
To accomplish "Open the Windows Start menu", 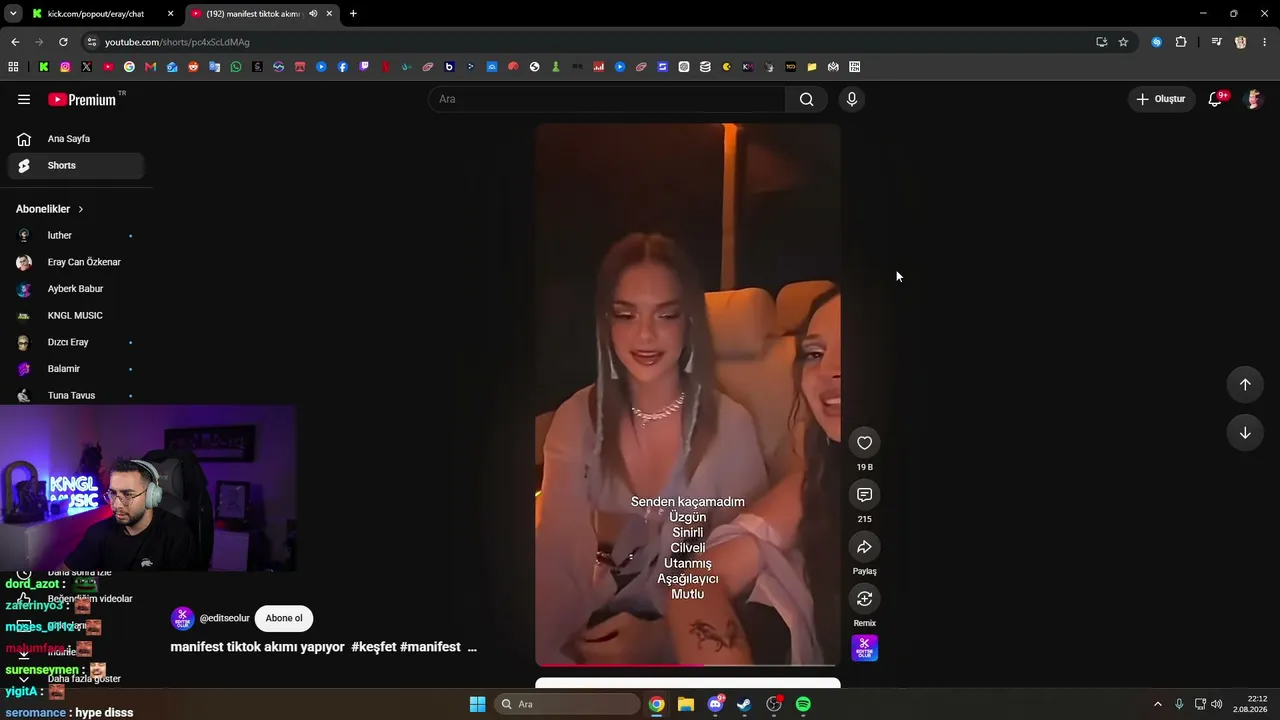I will (477, 704).
